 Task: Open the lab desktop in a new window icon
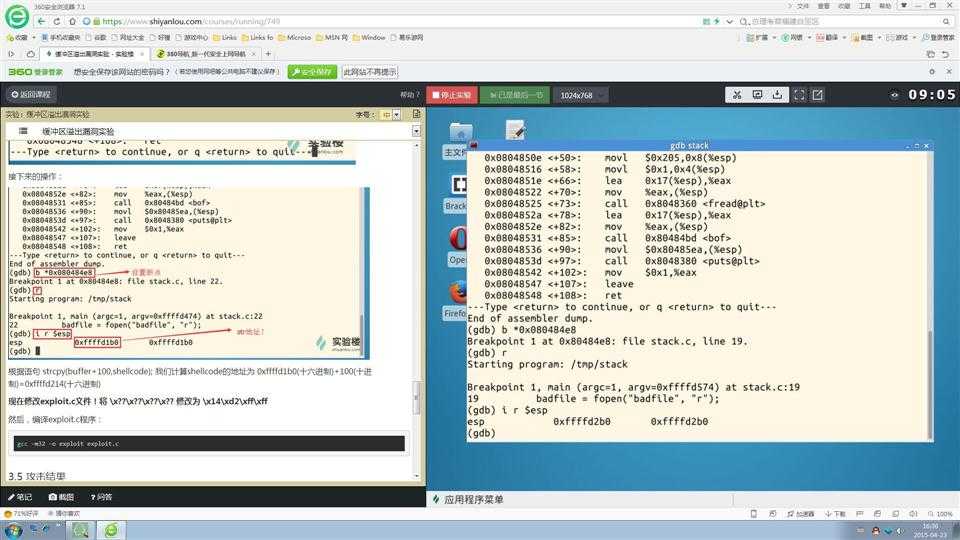point(818,95)
